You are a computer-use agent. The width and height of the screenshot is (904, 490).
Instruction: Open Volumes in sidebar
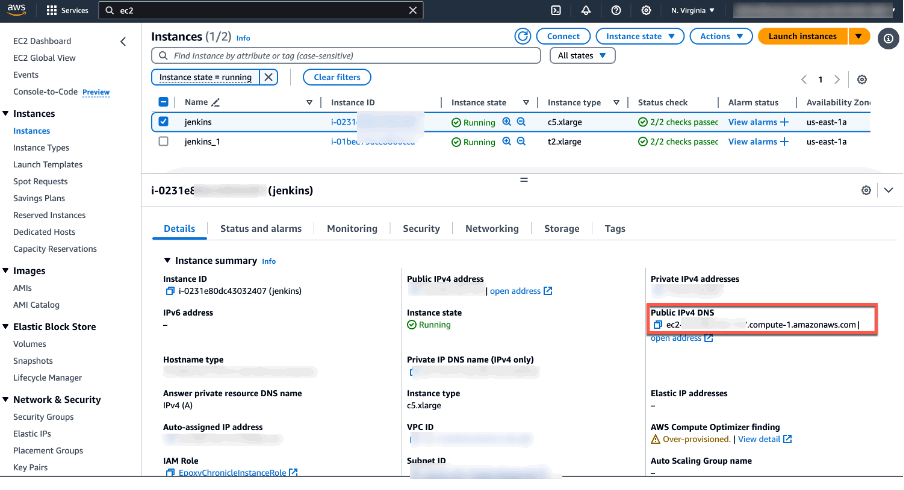coord(29,344)
